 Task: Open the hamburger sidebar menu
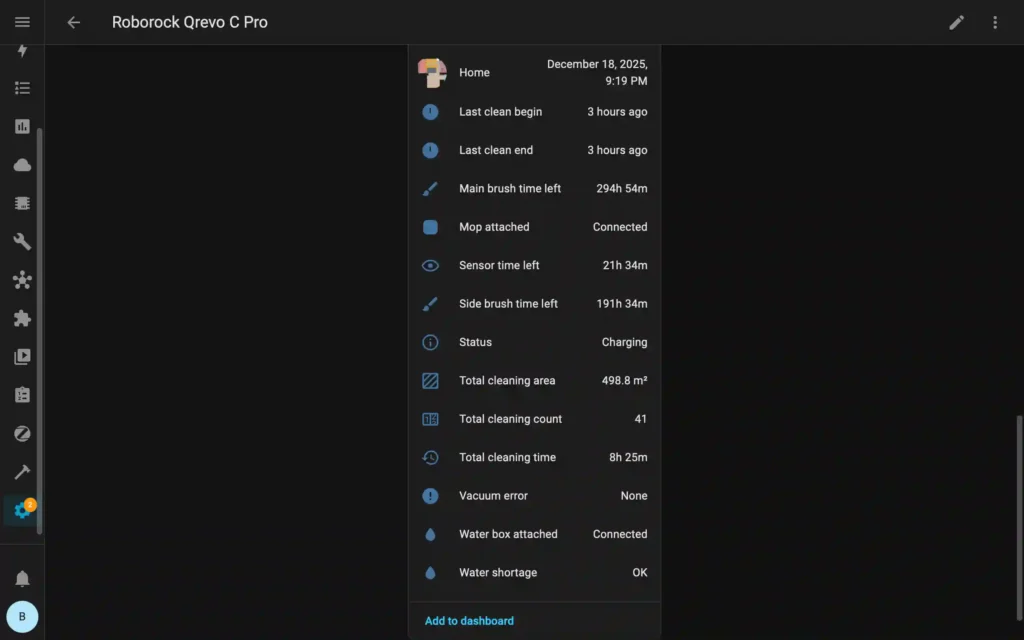tap(22, 22)
